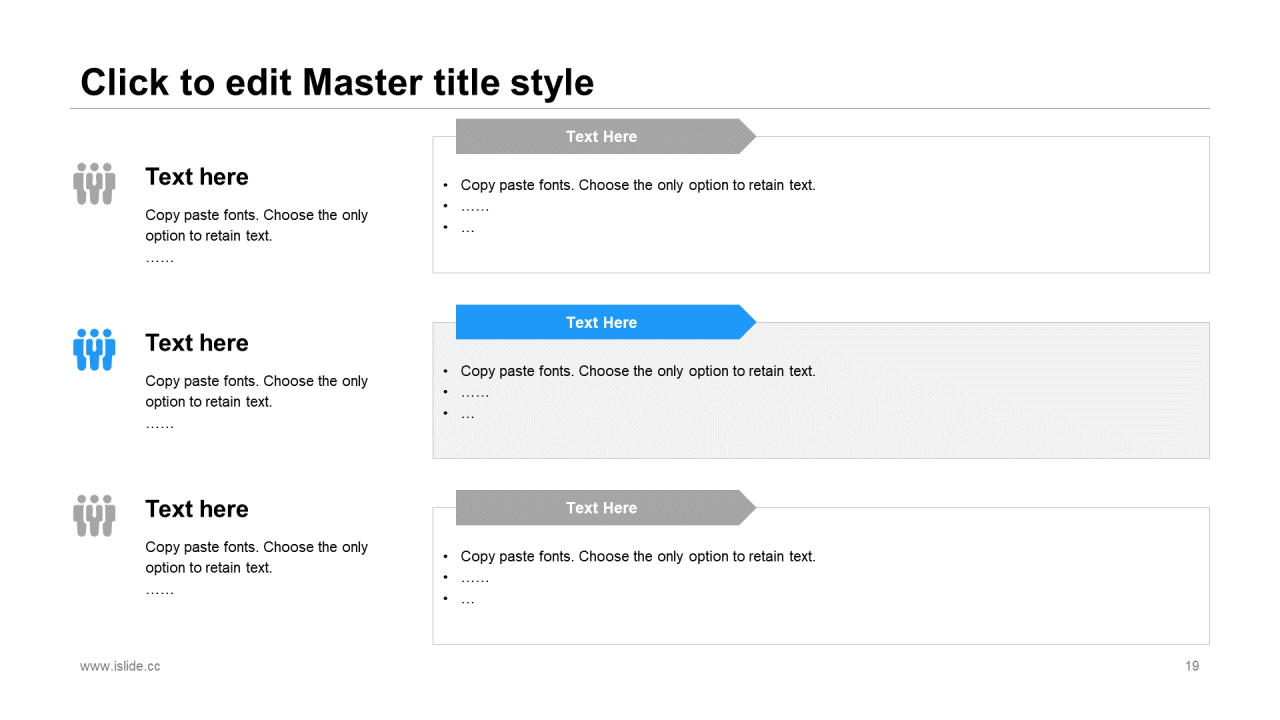Select the paragraph under the bottom 'Text here'
Viewport: 1280px width, 720px height.
tap(257, 568)
